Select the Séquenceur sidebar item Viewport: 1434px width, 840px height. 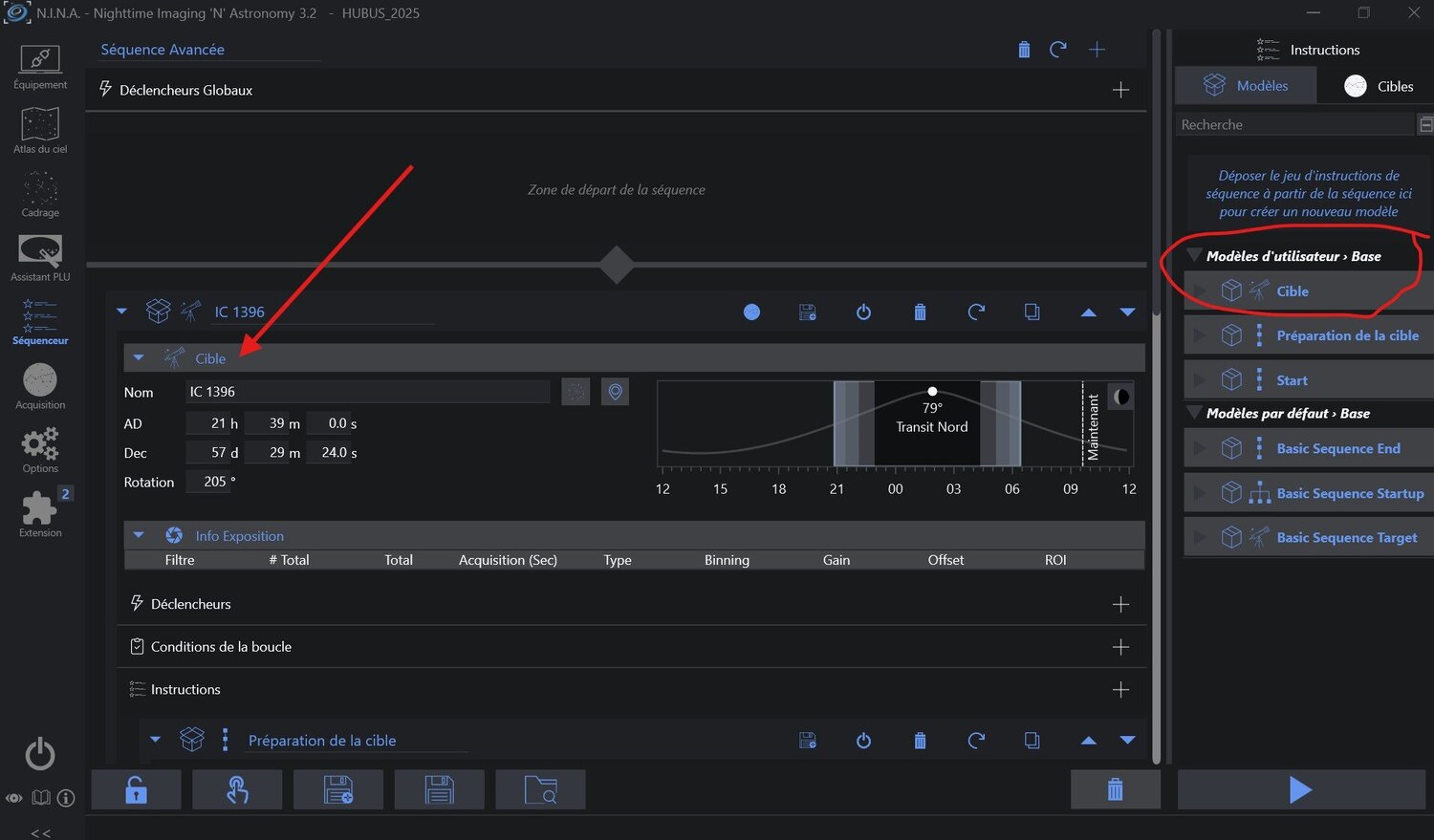pos(40,323)
